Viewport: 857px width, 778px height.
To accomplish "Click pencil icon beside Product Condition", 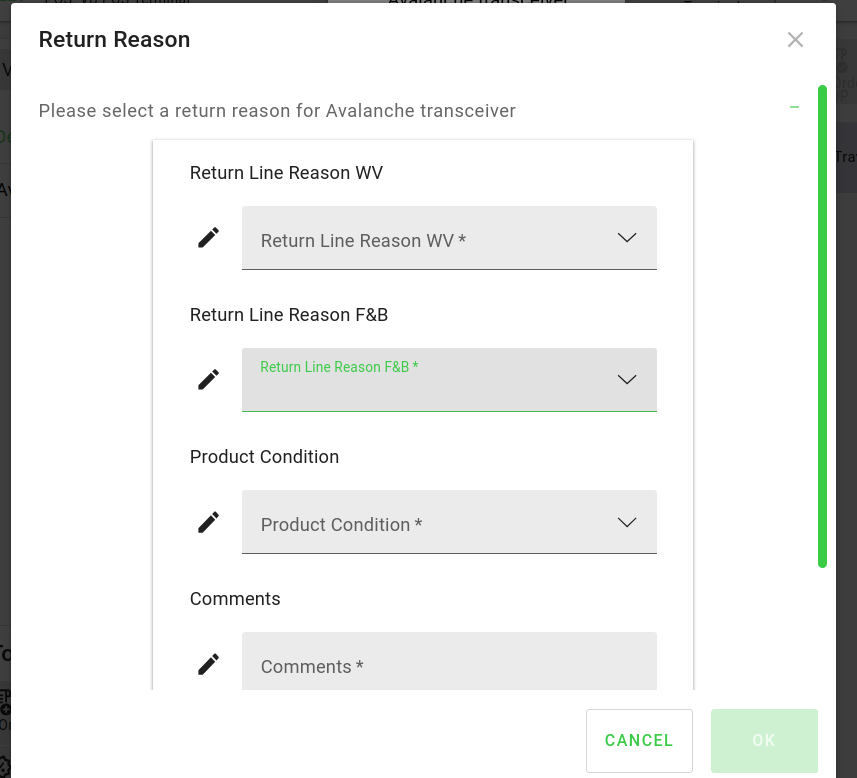I will [208, 521].
